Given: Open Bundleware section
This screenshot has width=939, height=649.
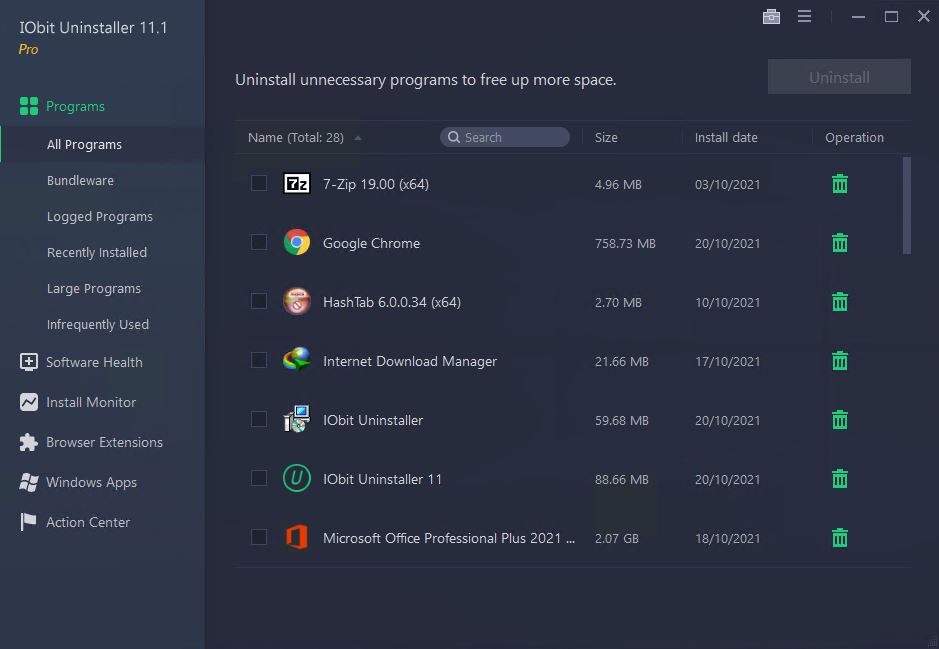Looking at the screenshot, I should click(x=80, y=180).
